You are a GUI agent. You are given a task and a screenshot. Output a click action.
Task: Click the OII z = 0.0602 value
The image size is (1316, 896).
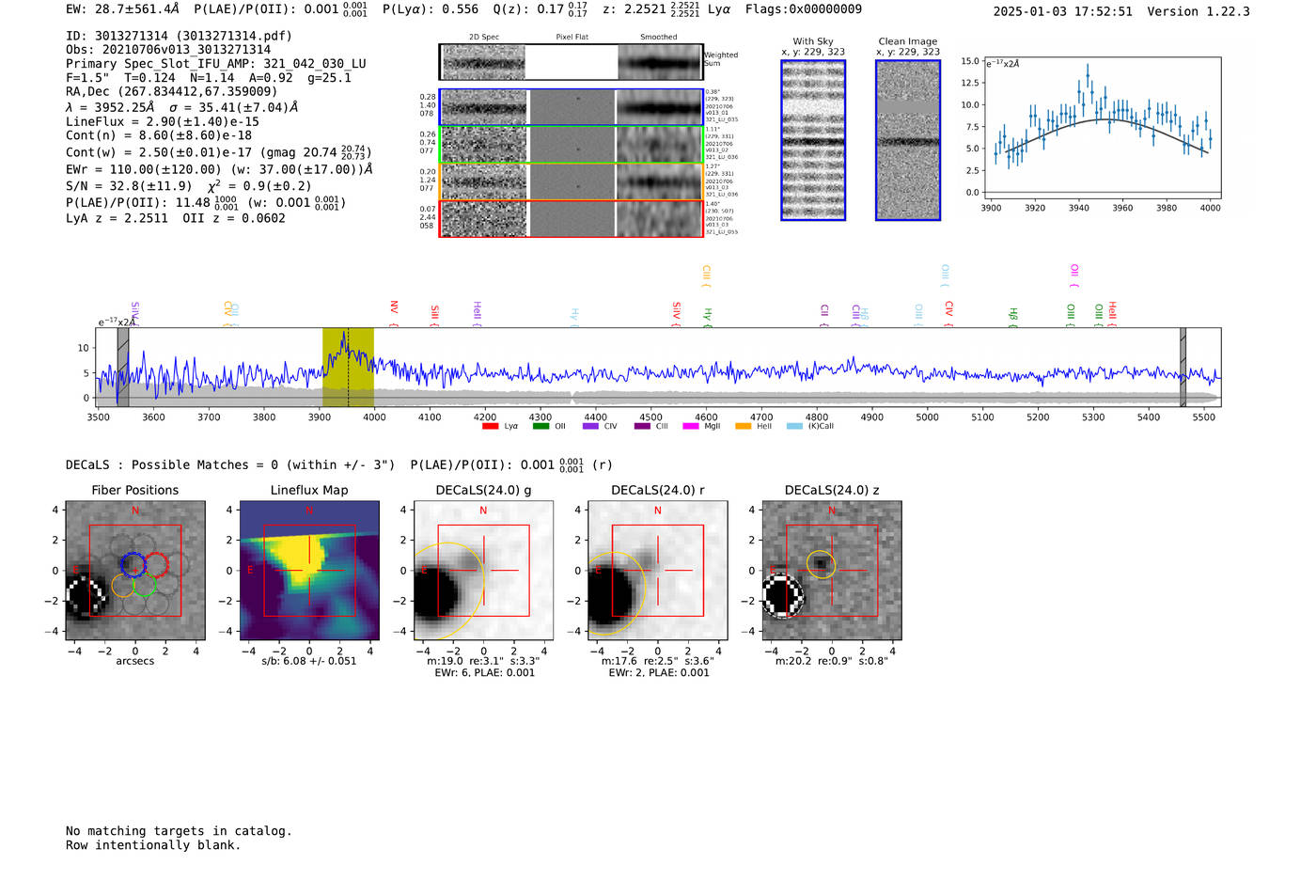[x=234, y=218]
